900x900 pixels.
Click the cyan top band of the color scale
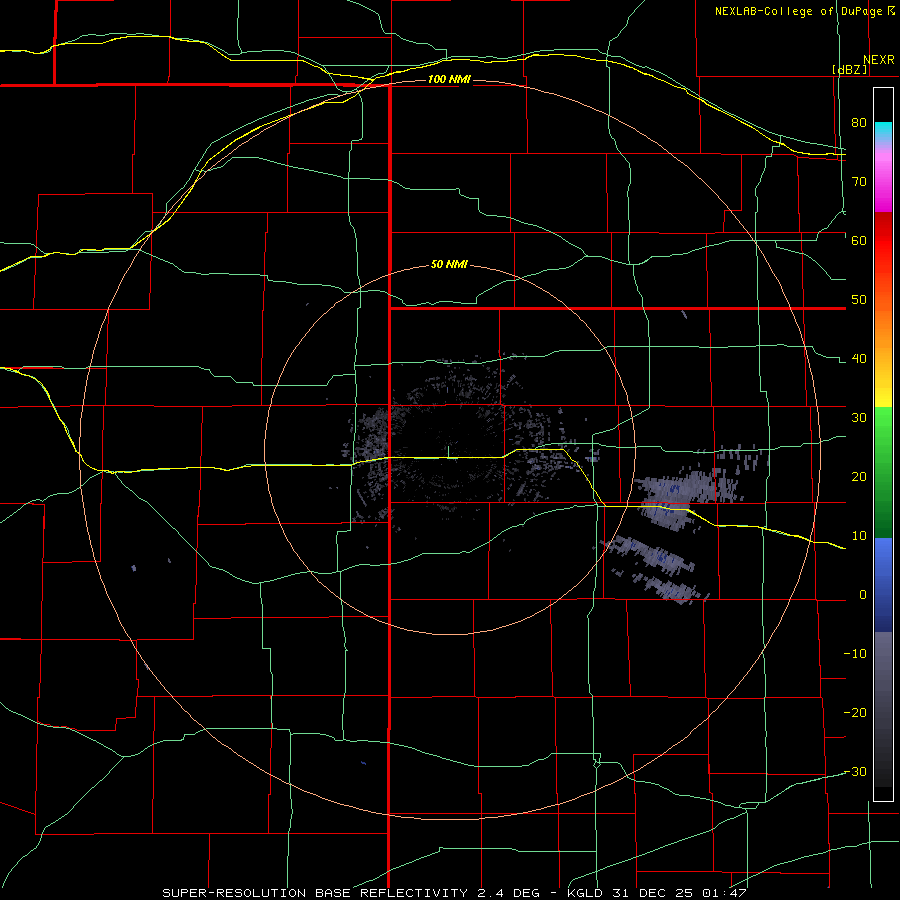(883, 131)
